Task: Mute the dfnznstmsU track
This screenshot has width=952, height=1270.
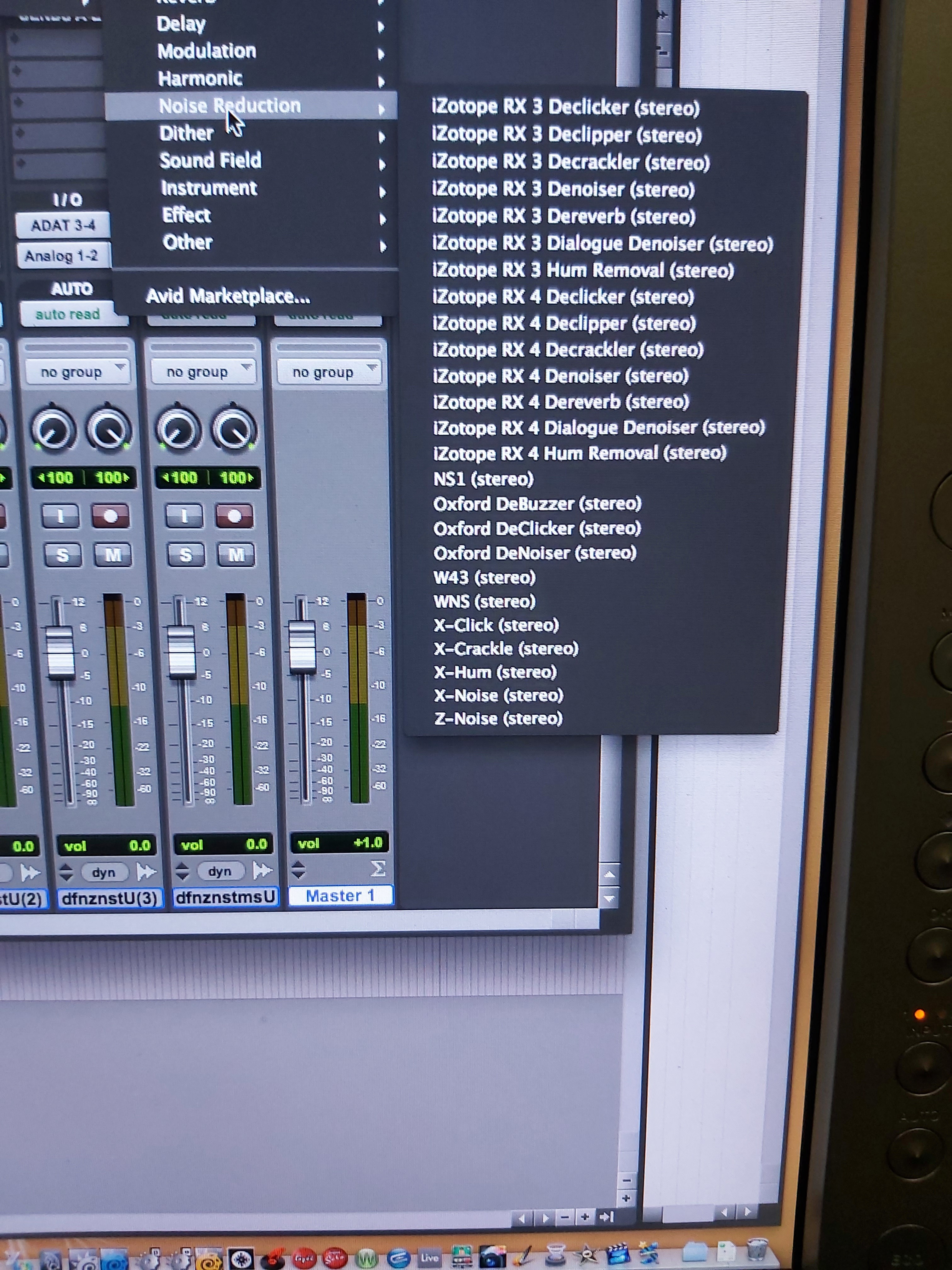Action: point(236,555)
